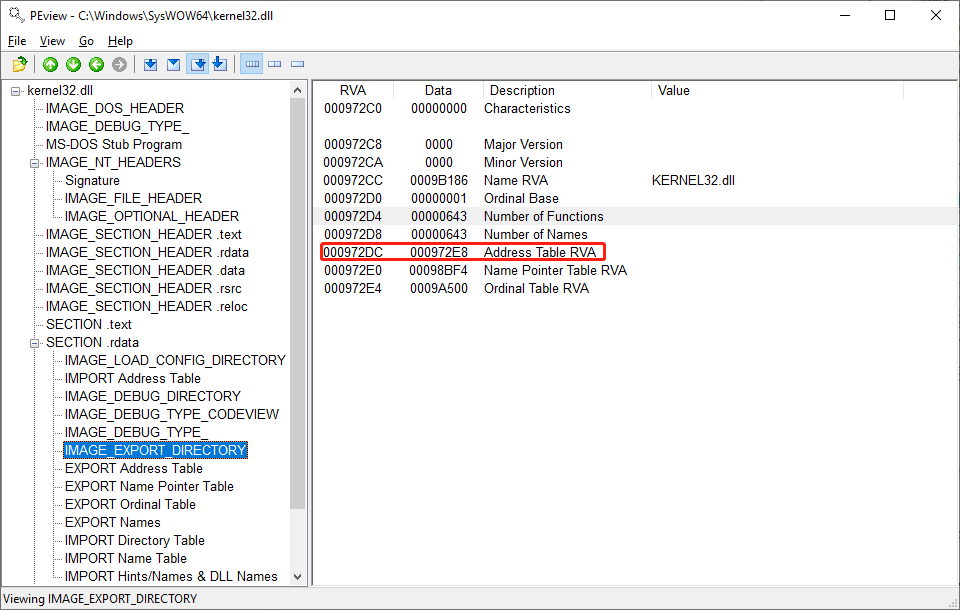Click the green up arrow toolbar icon
This screenshot has width=960, height=610.
point(51,65)
